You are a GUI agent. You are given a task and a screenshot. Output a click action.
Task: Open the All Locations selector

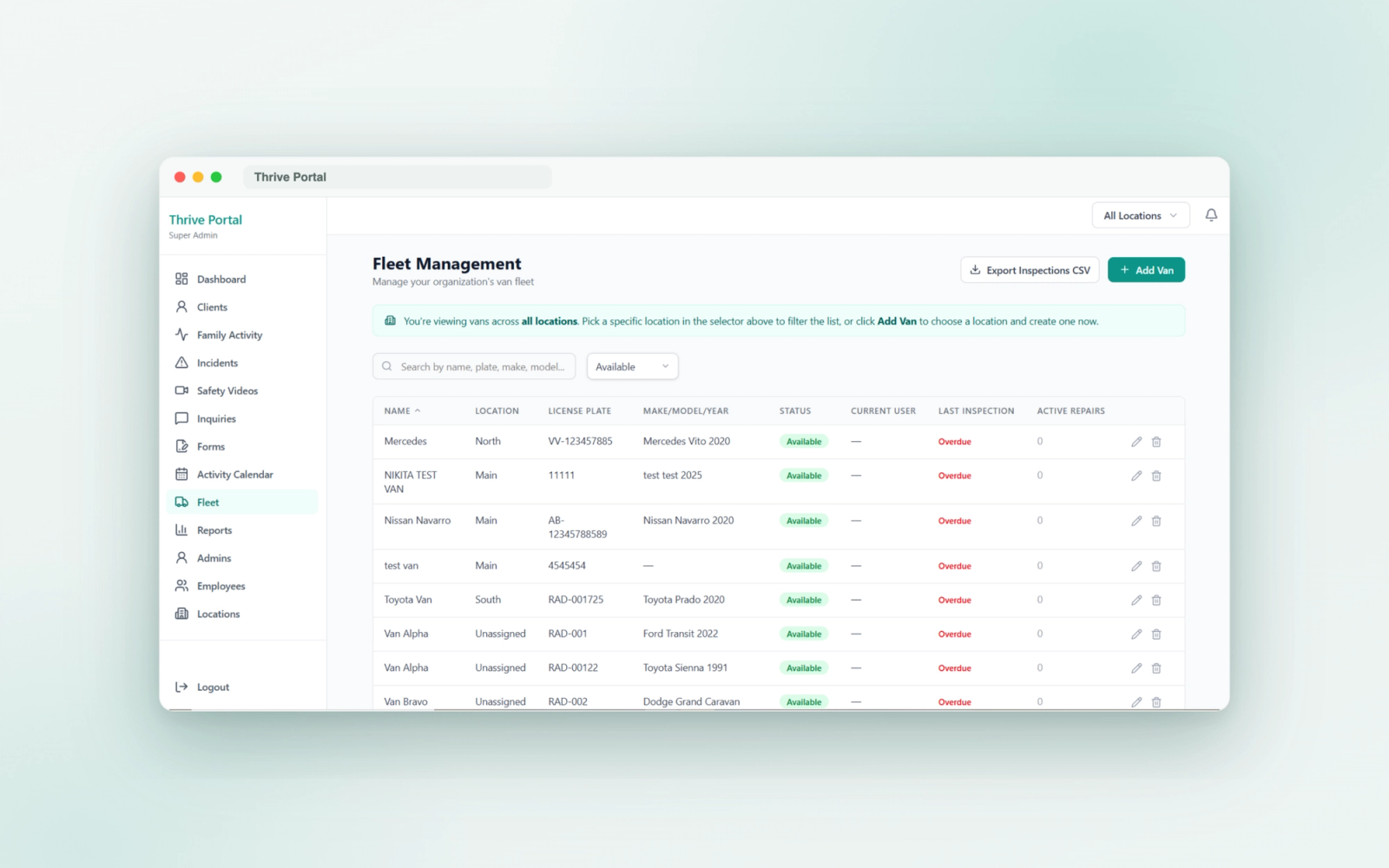point(1140,215)
